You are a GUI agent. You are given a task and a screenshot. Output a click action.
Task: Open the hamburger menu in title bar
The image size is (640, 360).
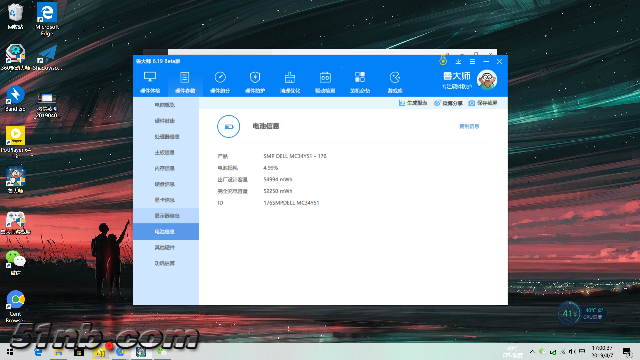[x=472, y=62]
